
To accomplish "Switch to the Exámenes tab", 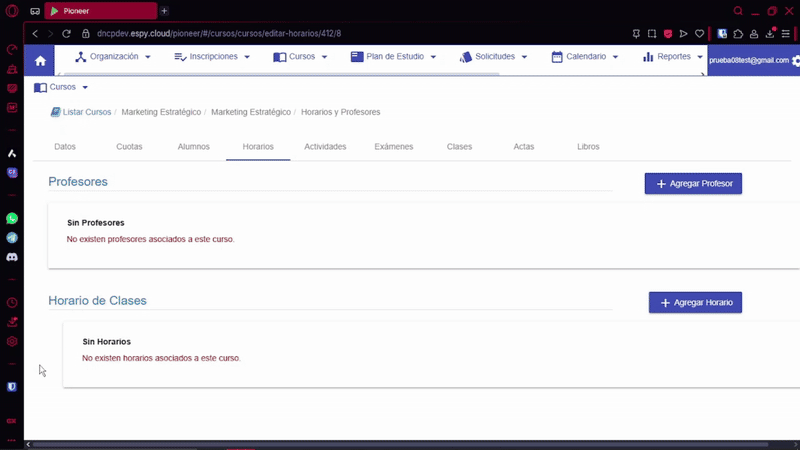I will point(393,147).
